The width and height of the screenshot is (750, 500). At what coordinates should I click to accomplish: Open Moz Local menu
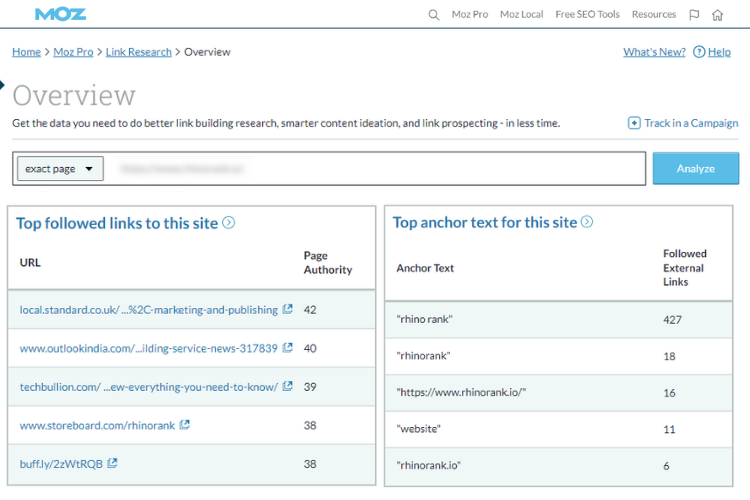(521, 15)
